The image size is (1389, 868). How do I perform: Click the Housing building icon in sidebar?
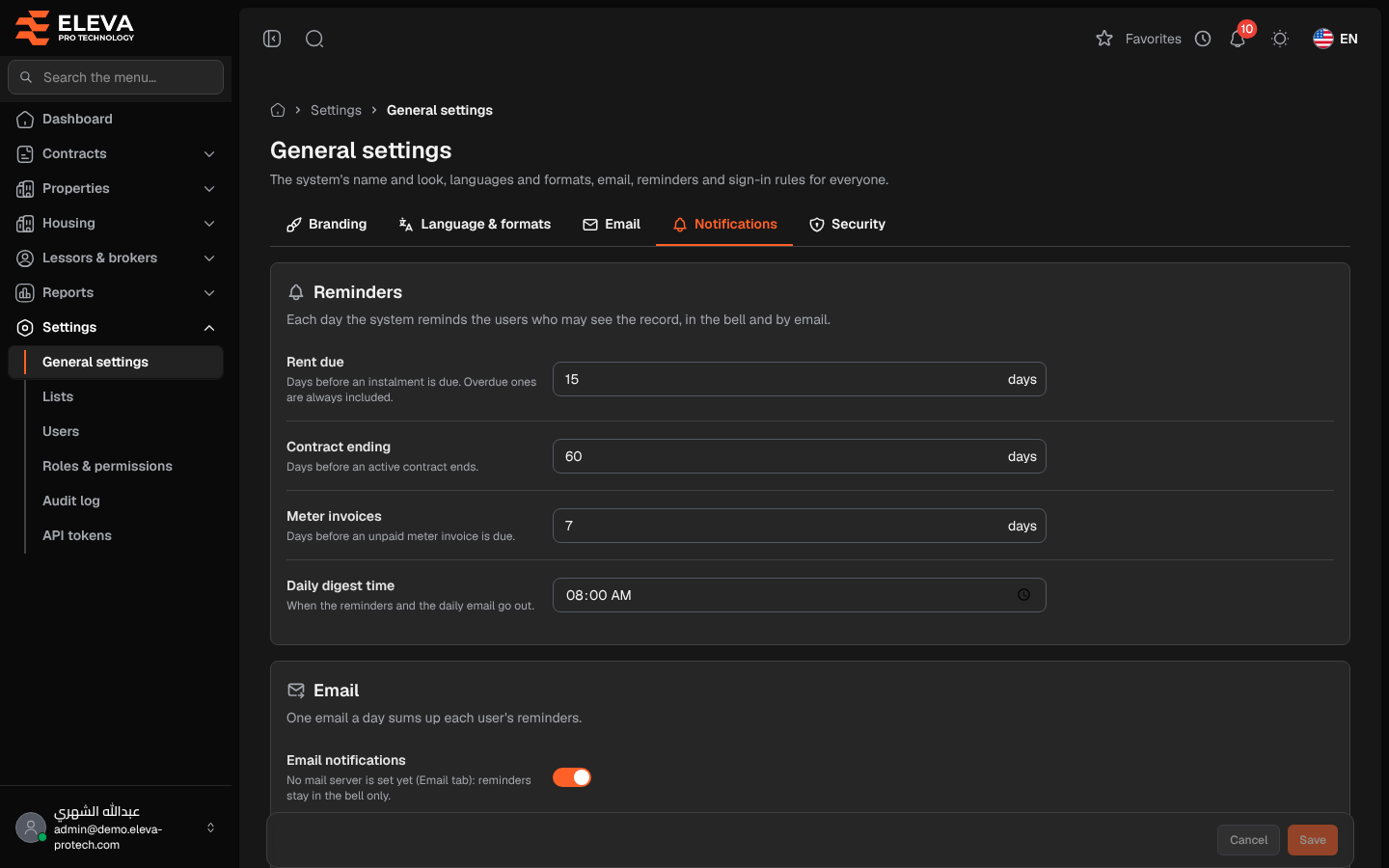pyautogui.click(x=25, y=224)
